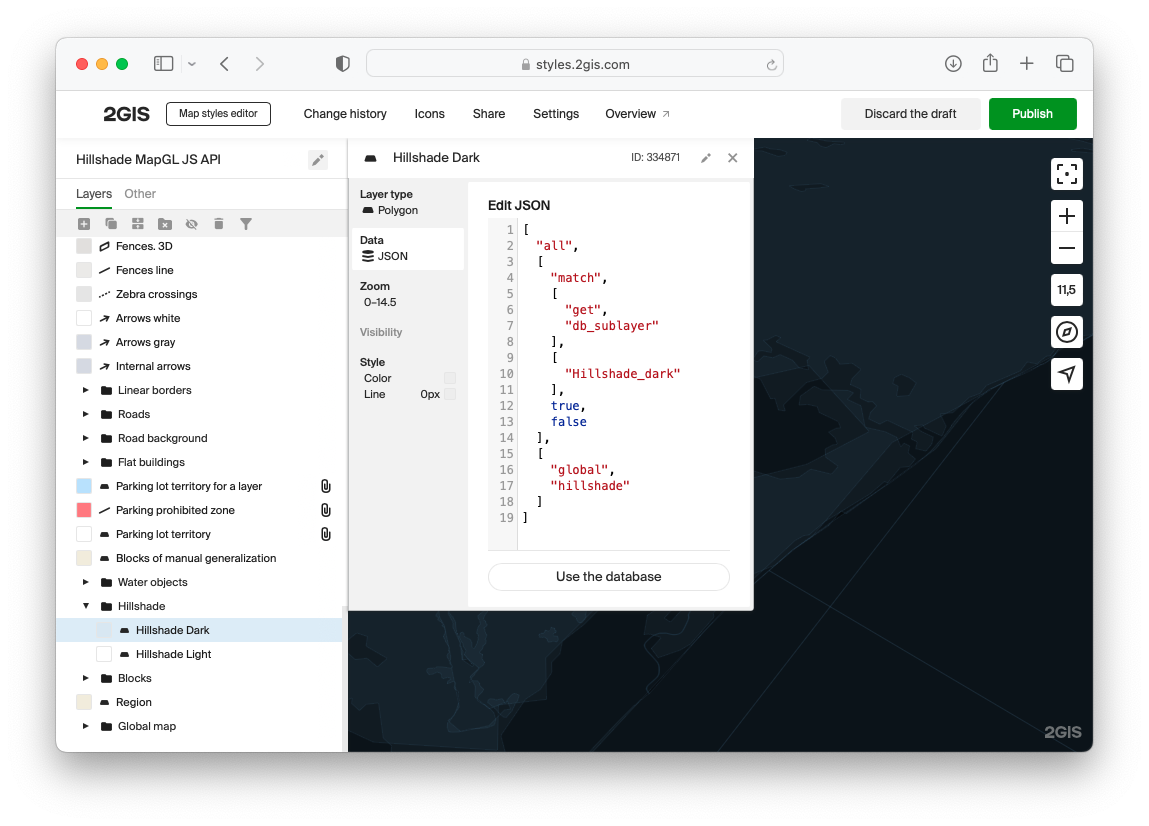Click the Publish button
This screenshot has width=1149, height=826.
(1032, 114)
